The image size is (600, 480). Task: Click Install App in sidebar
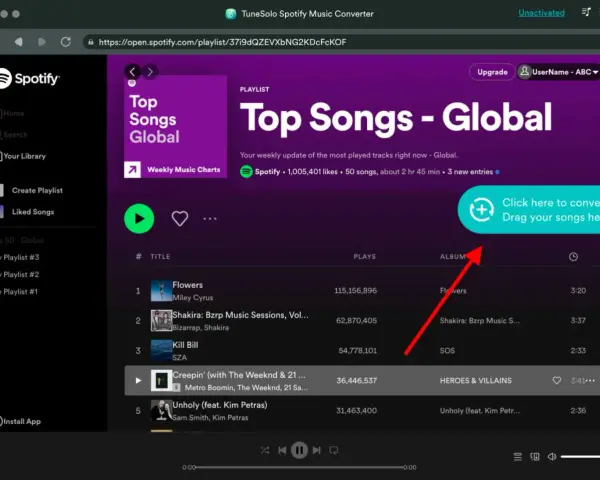tap(20, 421)
